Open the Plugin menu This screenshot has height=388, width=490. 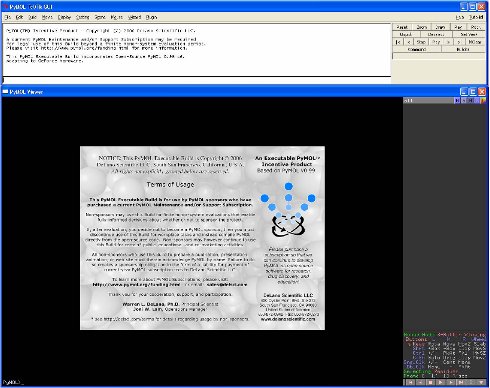point(151,17)
